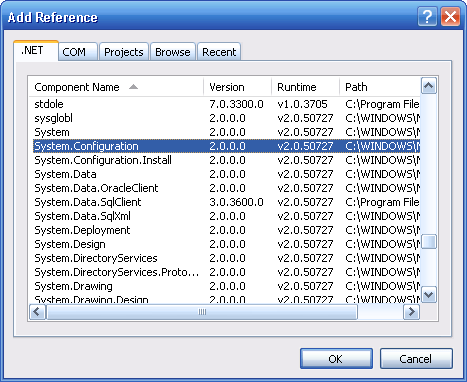Switch to the COM tab
Screen dimensions: 467x382
pos(78,52)
